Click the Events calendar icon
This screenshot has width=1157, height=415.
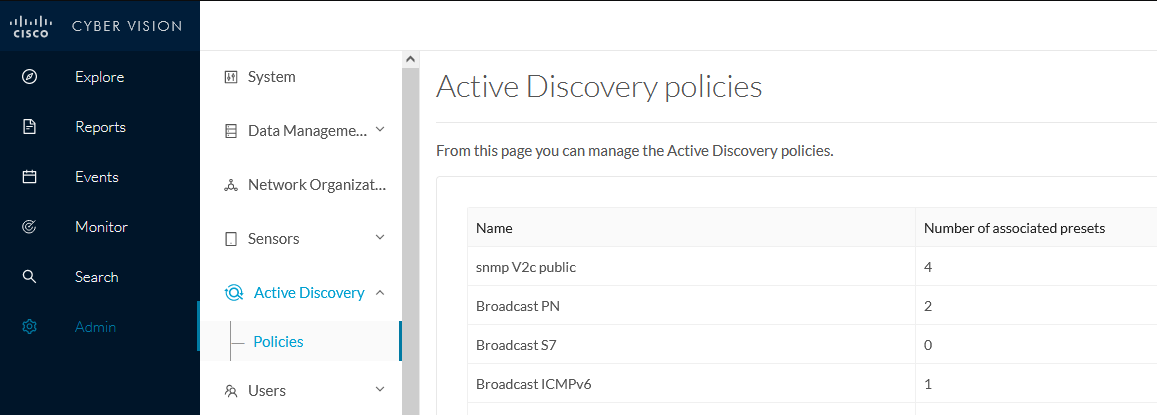(x=29, y=177)
